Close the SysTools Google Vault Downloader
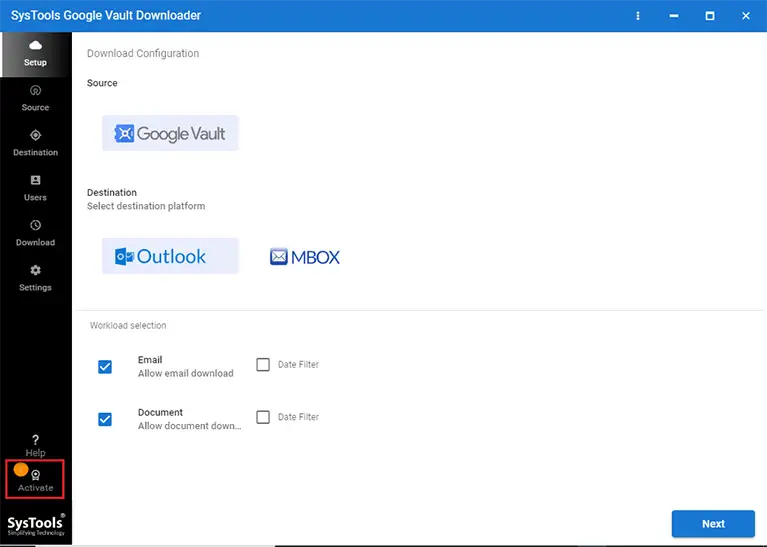This screenshot has height=547, width=767. (x=745, y=16)
